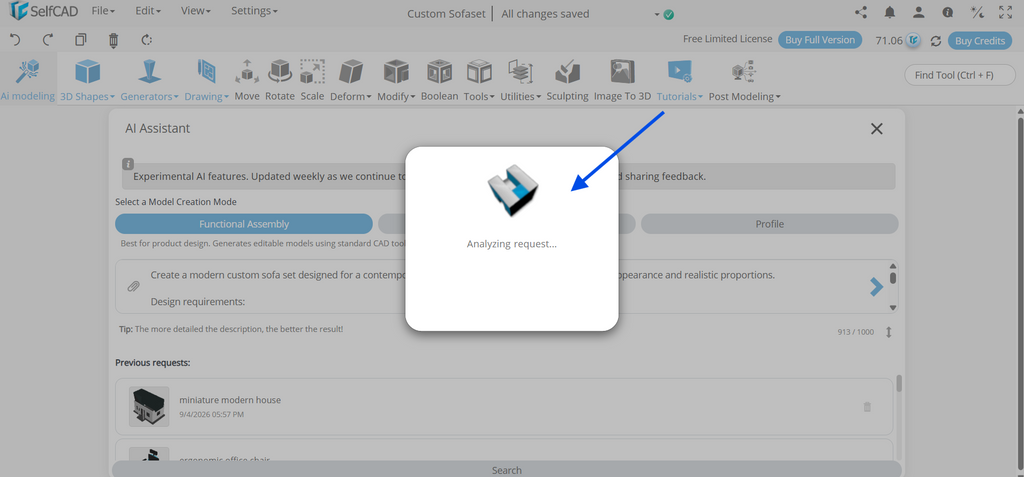
Task: Toggle the light/dark theme icon
Action: (977, 12)
